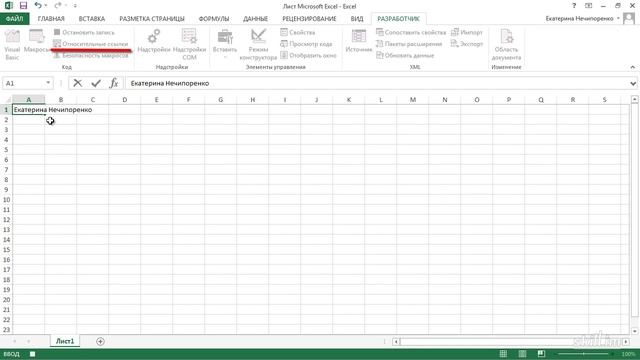Open the Екатерина Нечипоренко account menu
The height and width of the screenshot is (360, 640).
tap(582, 19)
